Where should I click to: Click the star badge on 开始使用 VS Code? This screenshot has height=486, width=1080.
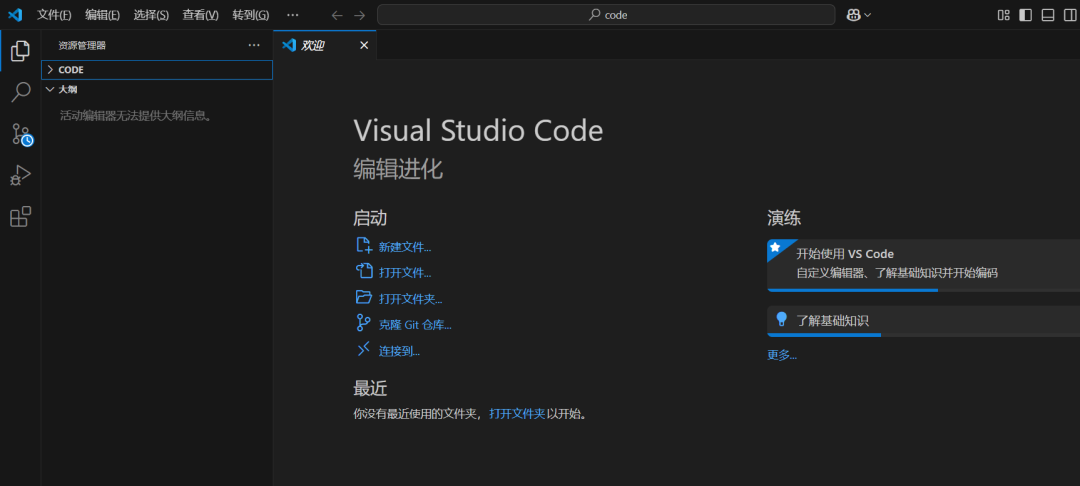pyautogui.click(x=775, y=247)
